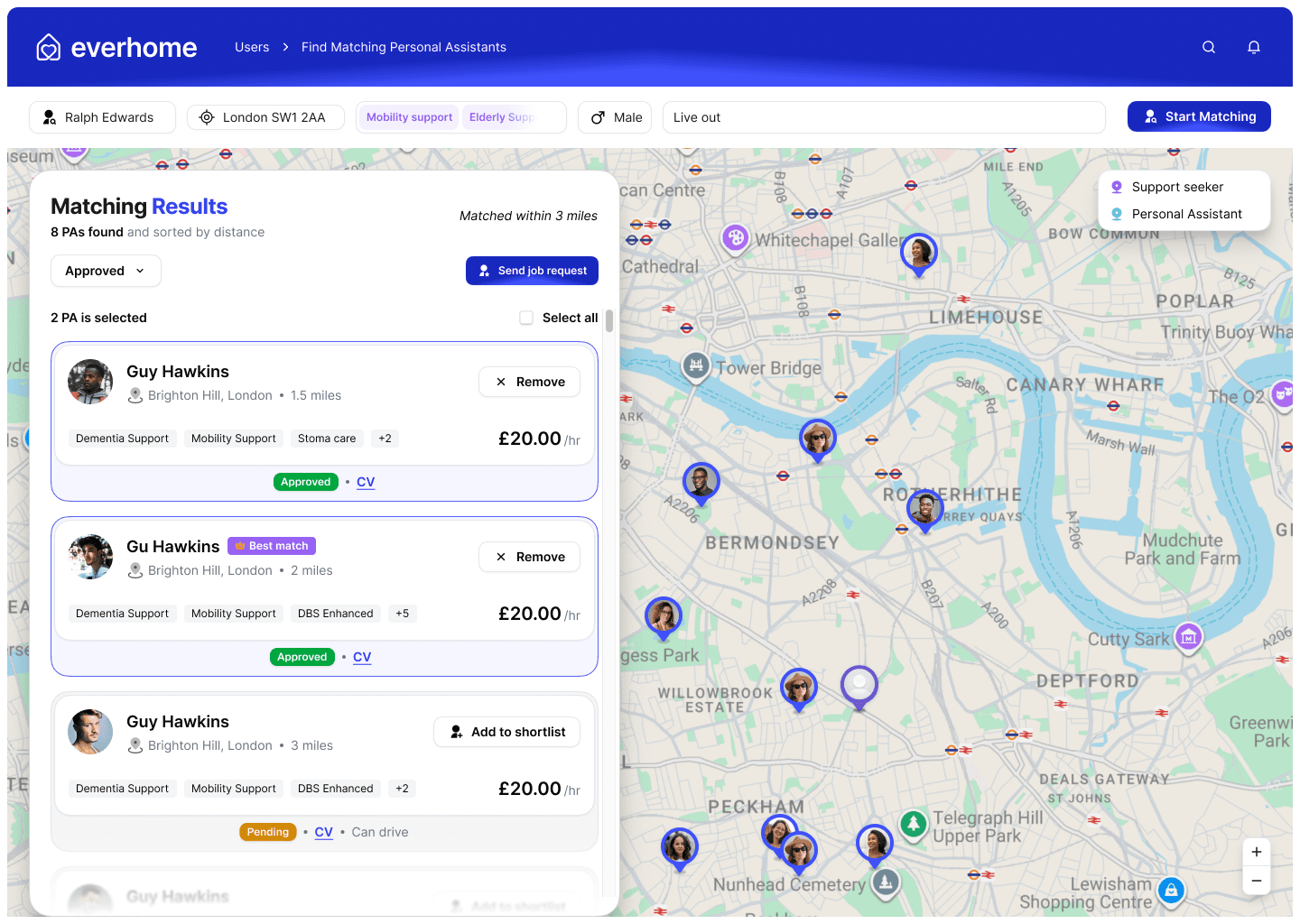1300x924 pixels.
Task: Add Guy Hawkins 3 miles to shortlist
Action: point(506,732)
